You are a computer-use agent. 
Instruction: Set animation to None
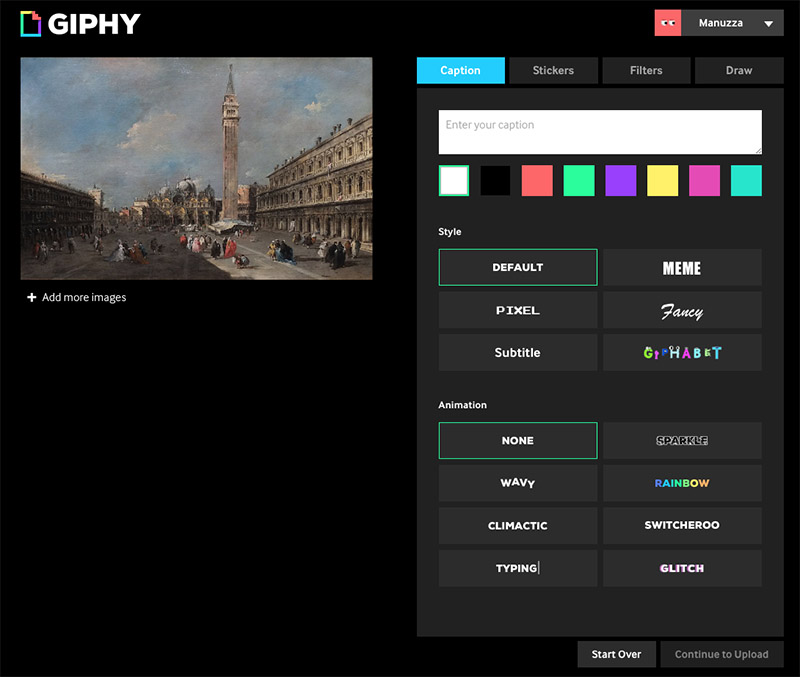point(518,441)
